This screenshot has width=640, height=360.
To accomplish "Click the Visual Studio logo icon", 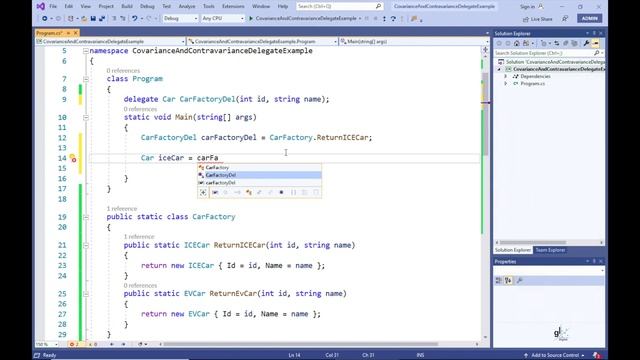I will click(x=40, y=6).
